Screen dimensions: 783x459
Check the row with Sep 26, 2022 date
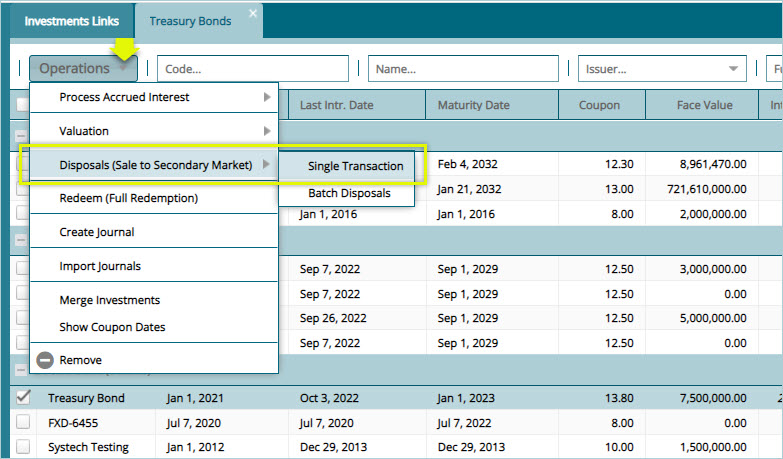point(23,318)
